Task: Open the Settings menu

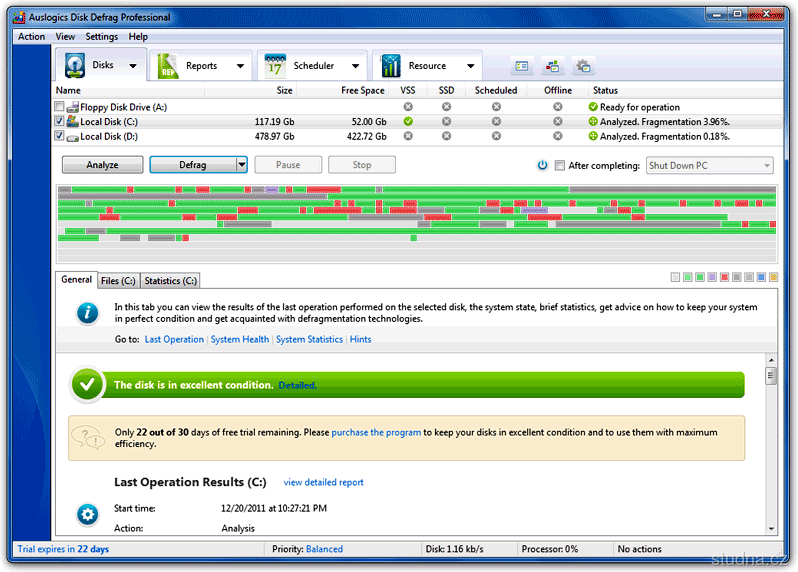Action: pos(101,36)
